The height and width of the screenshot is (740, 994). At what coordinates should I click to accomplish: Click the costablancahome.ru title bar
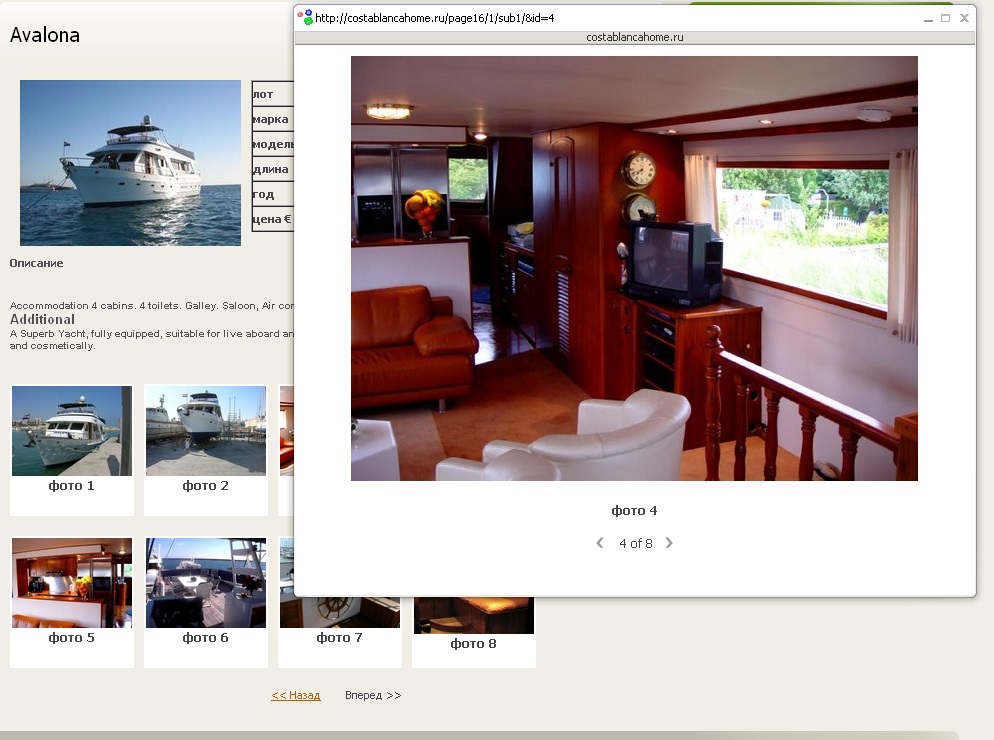tap(635, 37)
